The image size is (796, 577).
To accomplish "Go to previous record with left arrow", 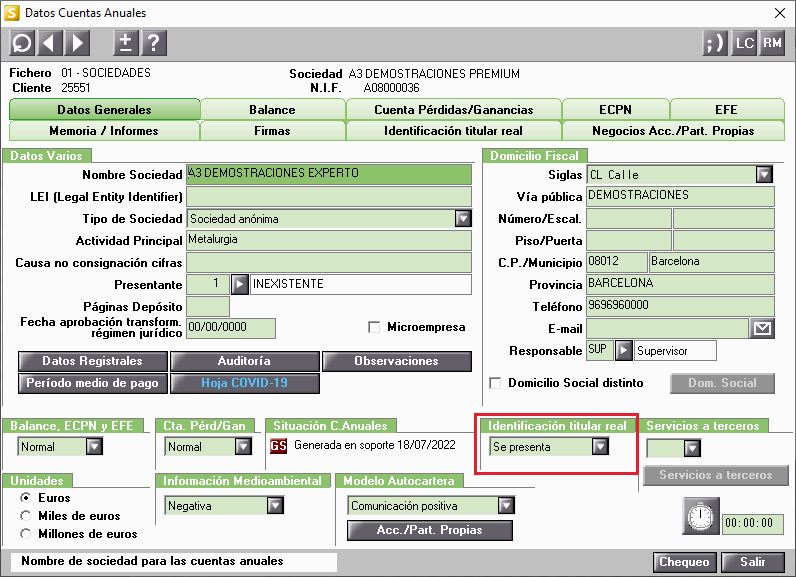I will 50,43.
